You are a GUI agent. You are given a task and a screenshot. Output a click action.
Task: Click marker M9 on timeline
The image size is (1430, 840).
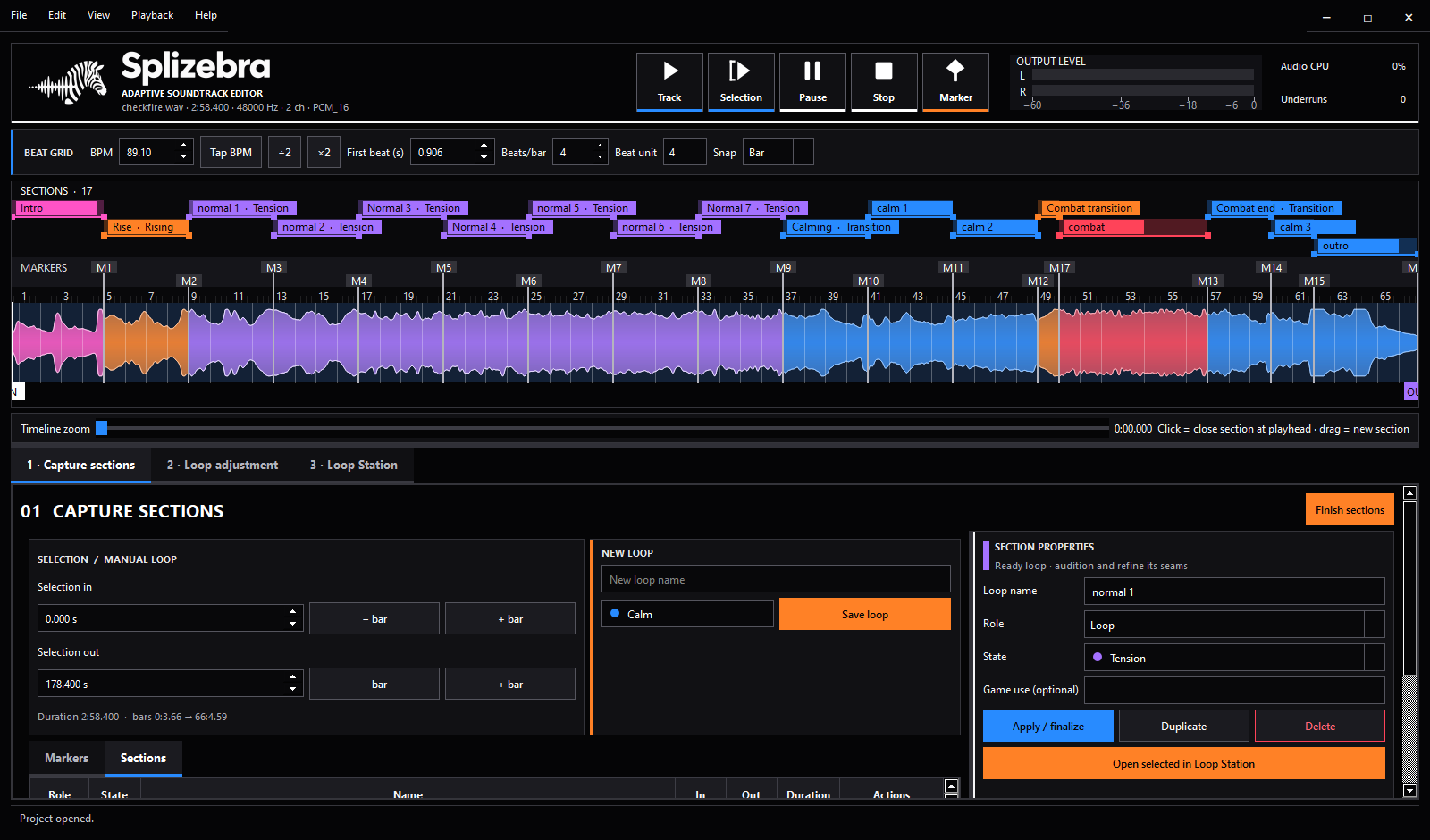point(783,267)
